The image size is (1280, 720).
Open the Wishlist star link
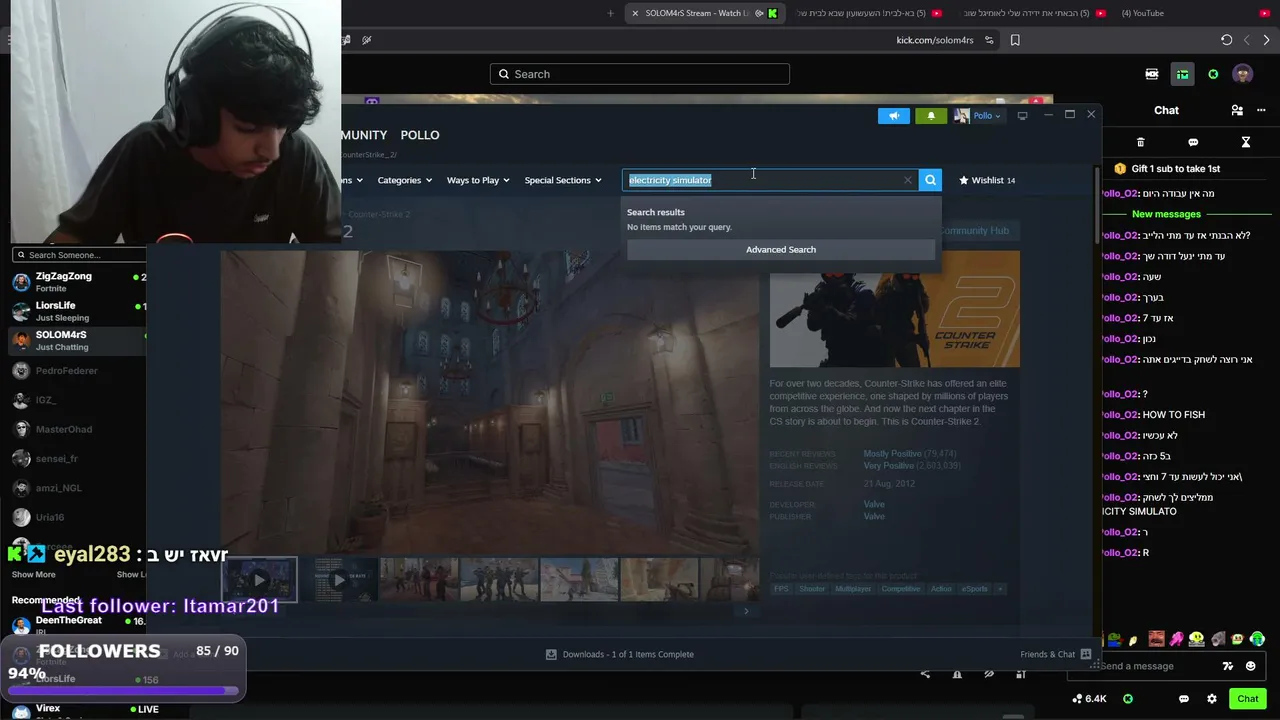987,180
